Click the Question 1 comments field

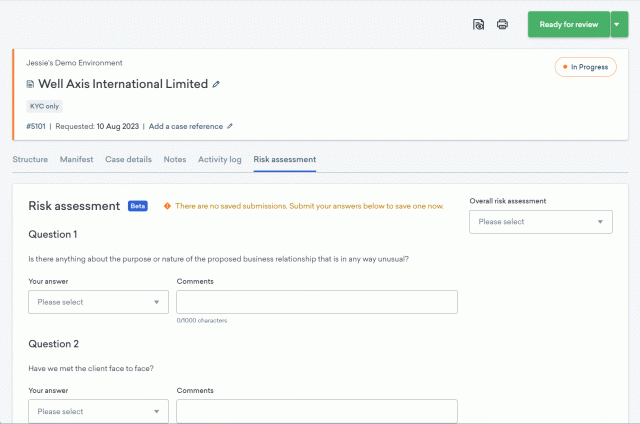pyautogui.click(x=316, y=302)
